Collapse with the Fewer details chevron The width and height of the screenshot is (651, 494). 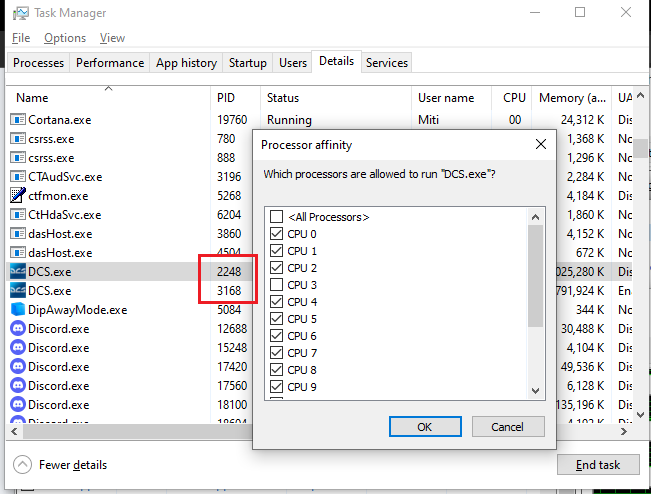click(22, 465)
